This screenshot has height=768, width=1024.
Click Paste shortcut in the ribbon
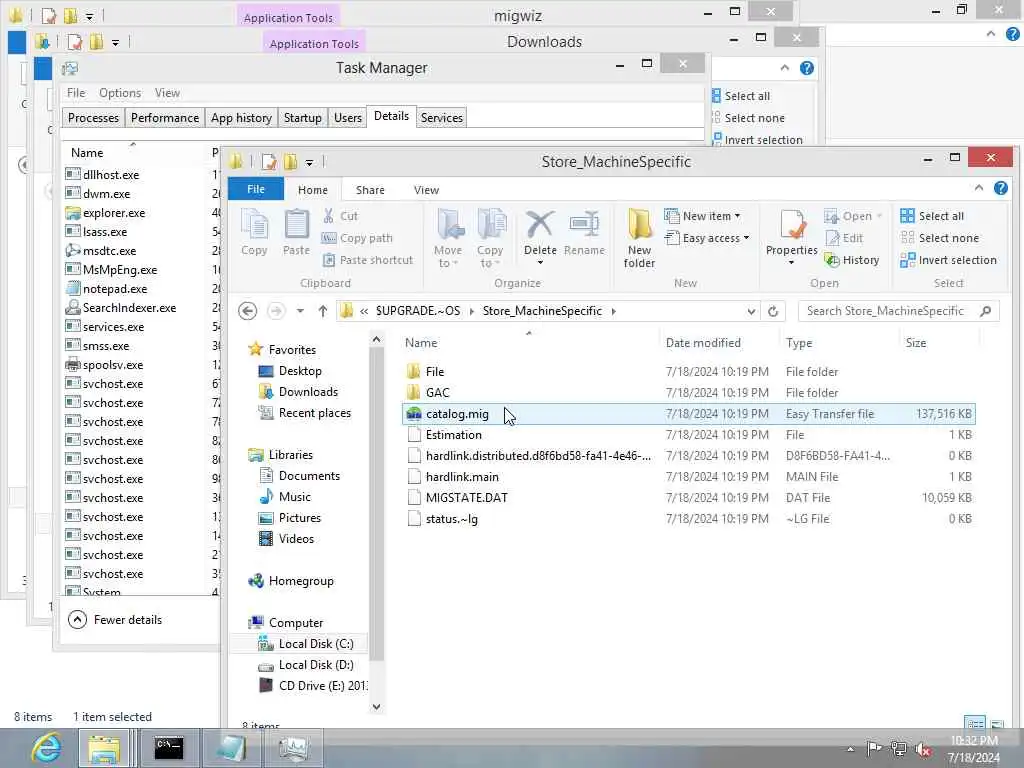tap(368, 260)
